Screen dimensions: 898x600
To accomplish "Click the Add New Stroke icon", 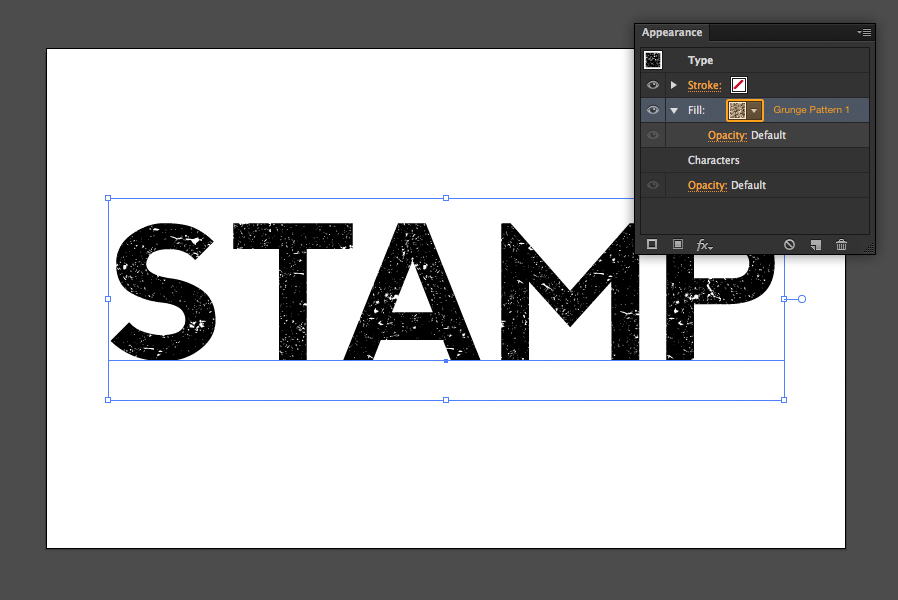I will pos(652,243).
